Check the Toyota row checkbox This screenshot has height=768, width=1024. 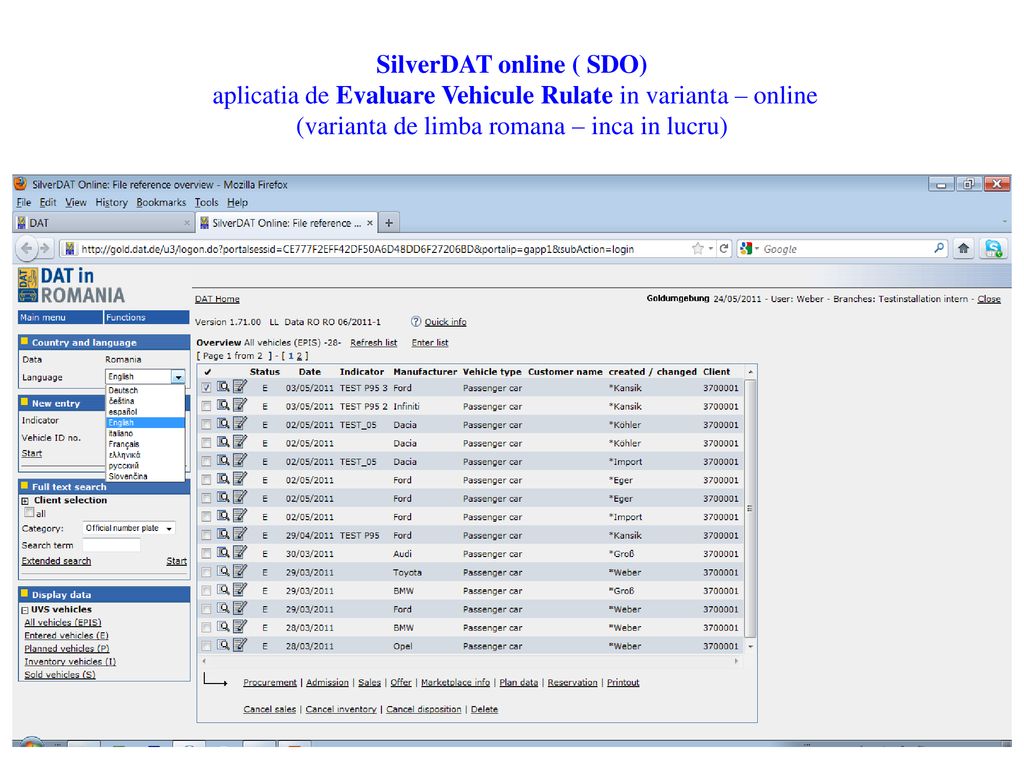click(x=206, y=571)
